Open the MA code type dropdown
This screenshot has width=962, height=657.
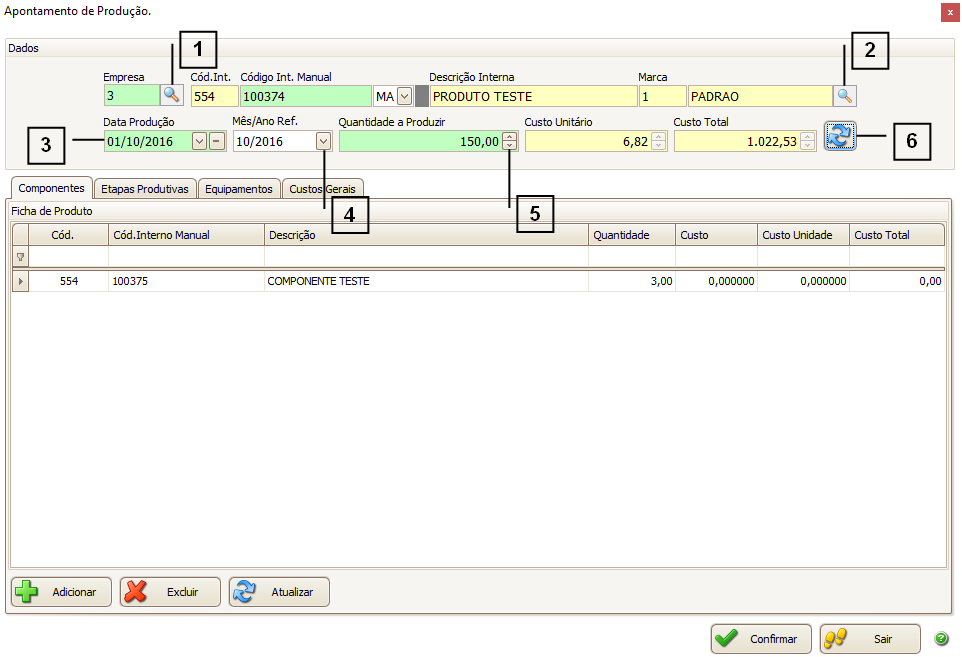tap(404, 96)
